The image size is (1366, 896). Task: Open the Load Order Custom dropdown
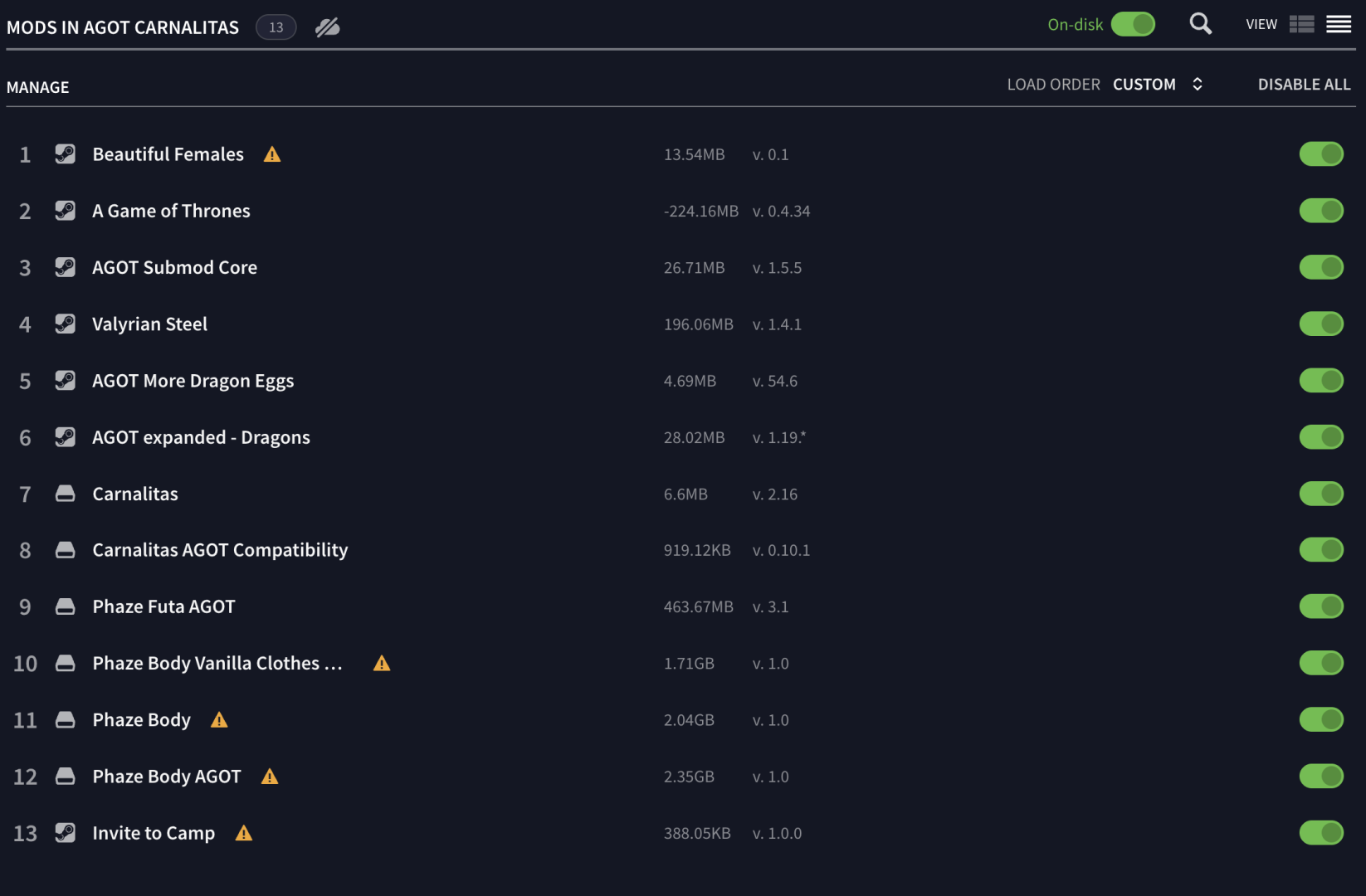pos(1158,85)
